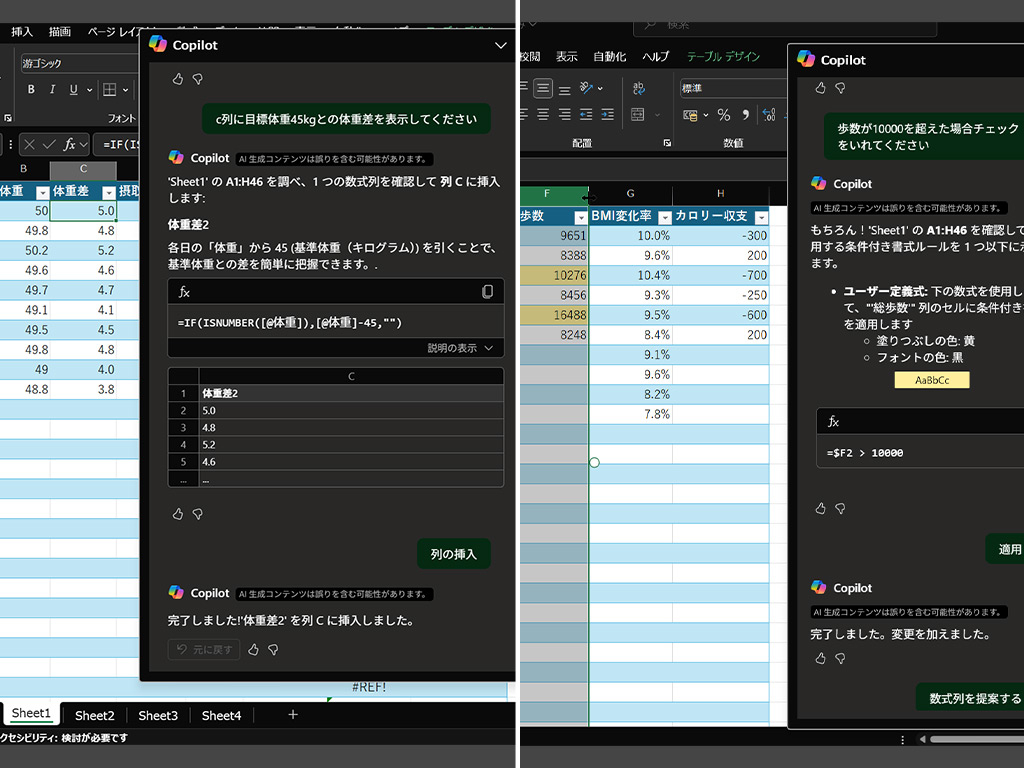The height and width of the screenshot is (768, 1024).
Task: Click the 数式列を提案する button
Action: (972, 698)
